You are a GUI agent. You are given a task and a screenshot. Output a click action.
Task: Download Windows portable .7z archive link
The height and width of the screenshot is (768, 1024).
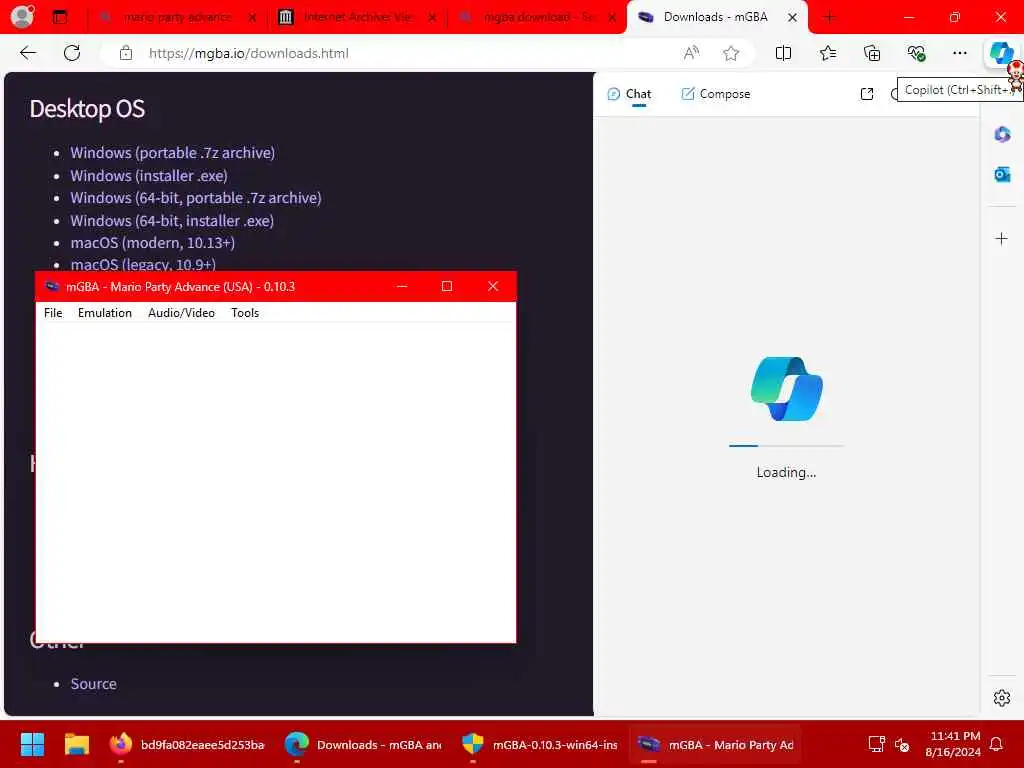(172, 153)
